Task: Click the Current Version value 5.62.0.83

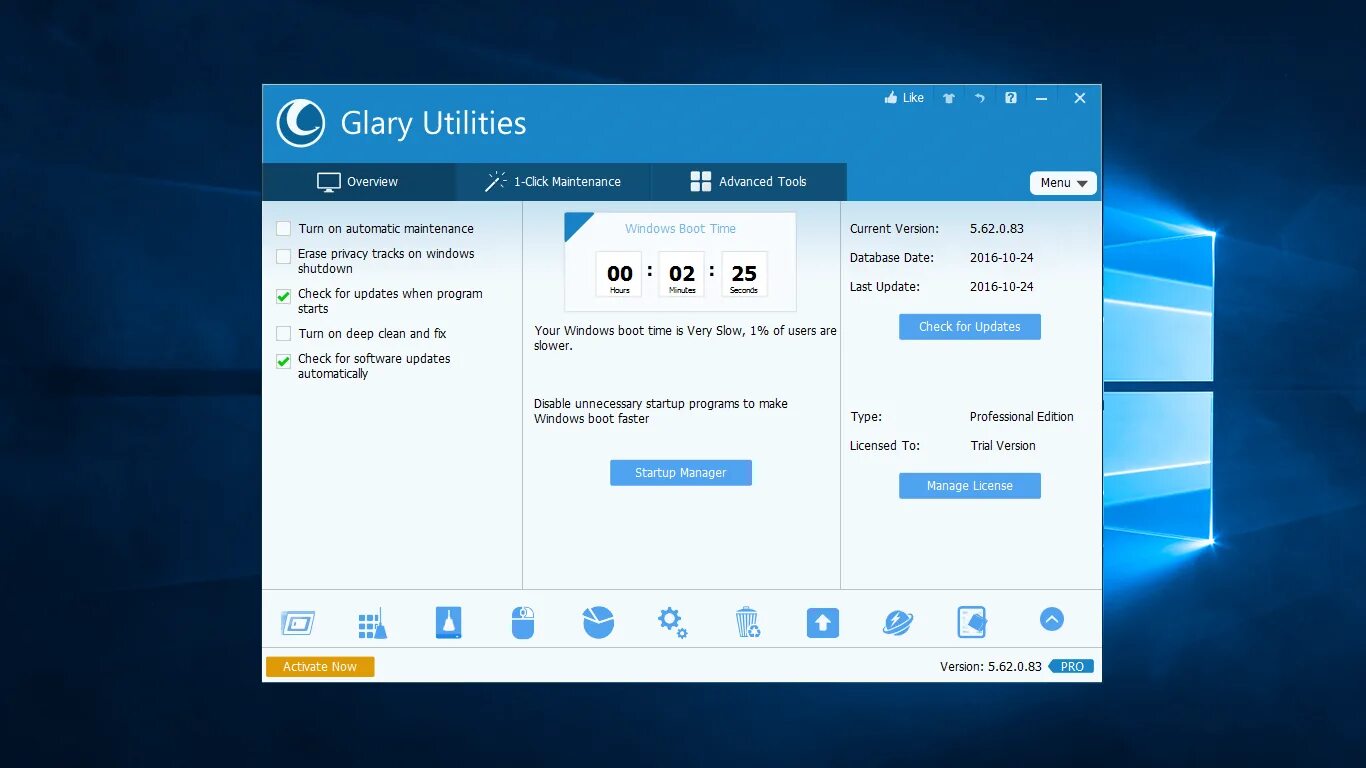Action: (x=997, y=229)
